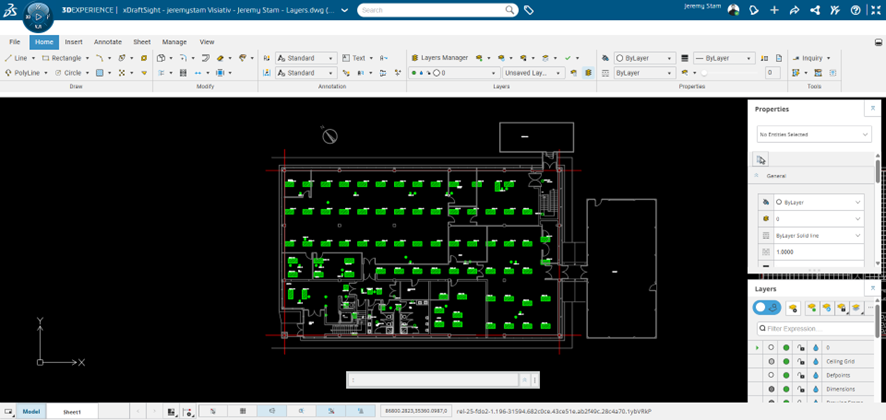Open No Entities Selected dropdown
Viewport: 886px width, 420px height.
click(814, 135)
